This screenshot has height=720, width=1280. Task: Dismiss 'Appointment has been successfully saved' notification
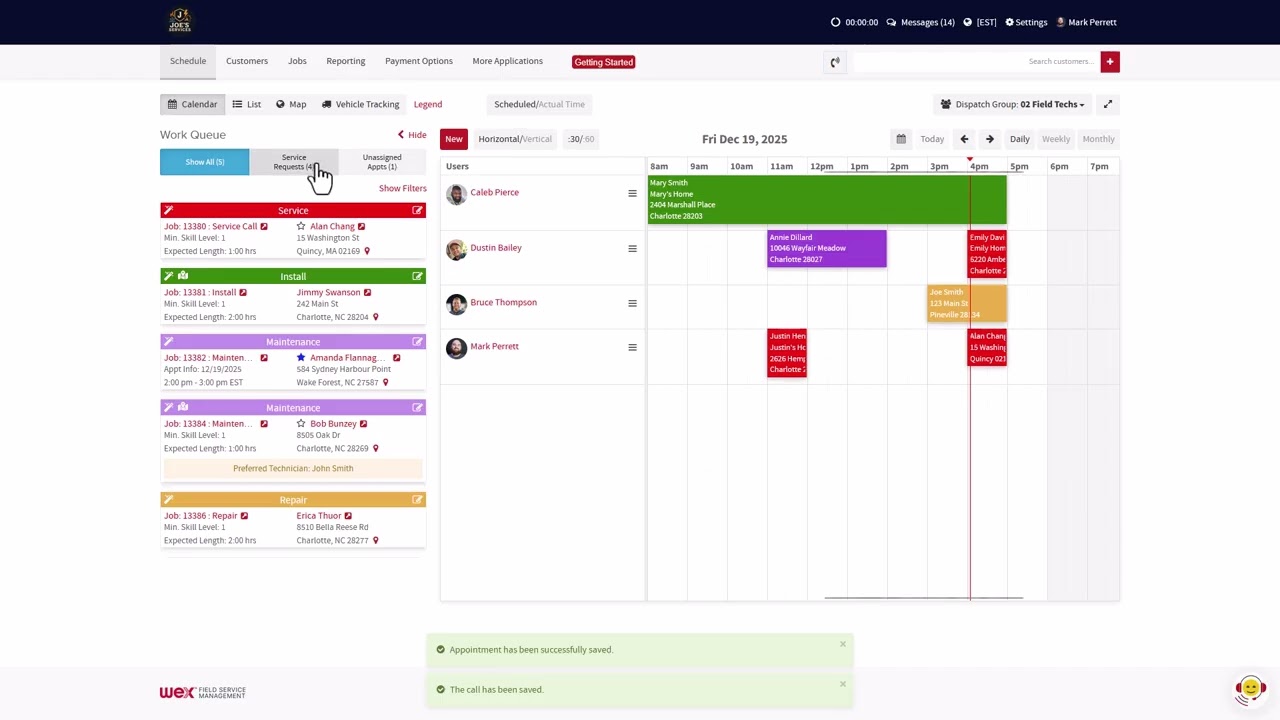pyautogui.click(x=843, y=644)
